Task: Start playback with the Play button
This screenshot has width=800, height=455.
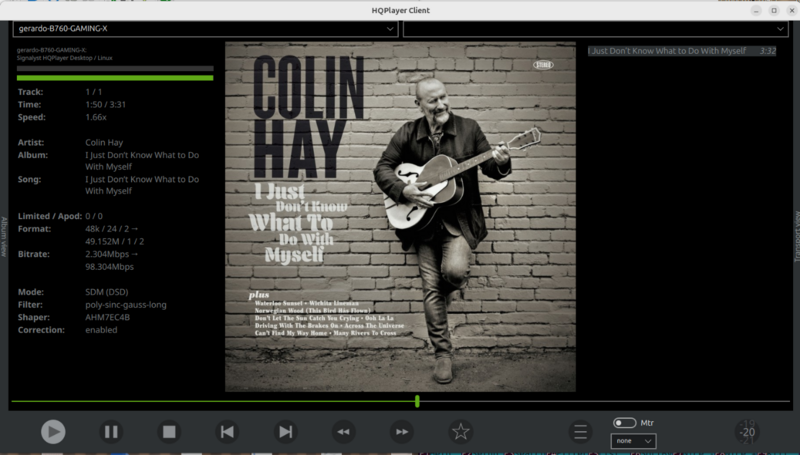Action: point(53,432)
